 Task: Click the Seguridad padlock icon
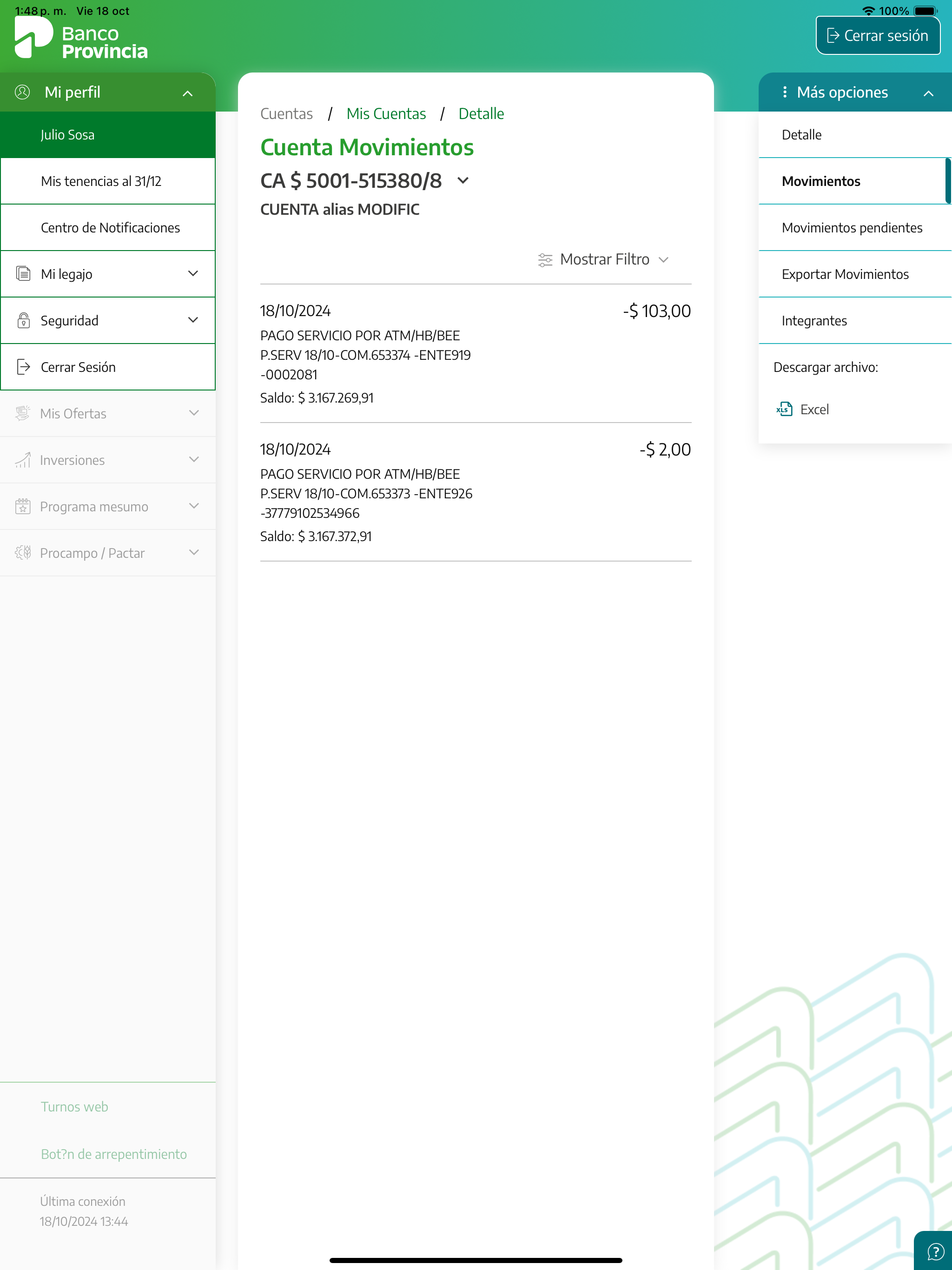click(23, 320)
